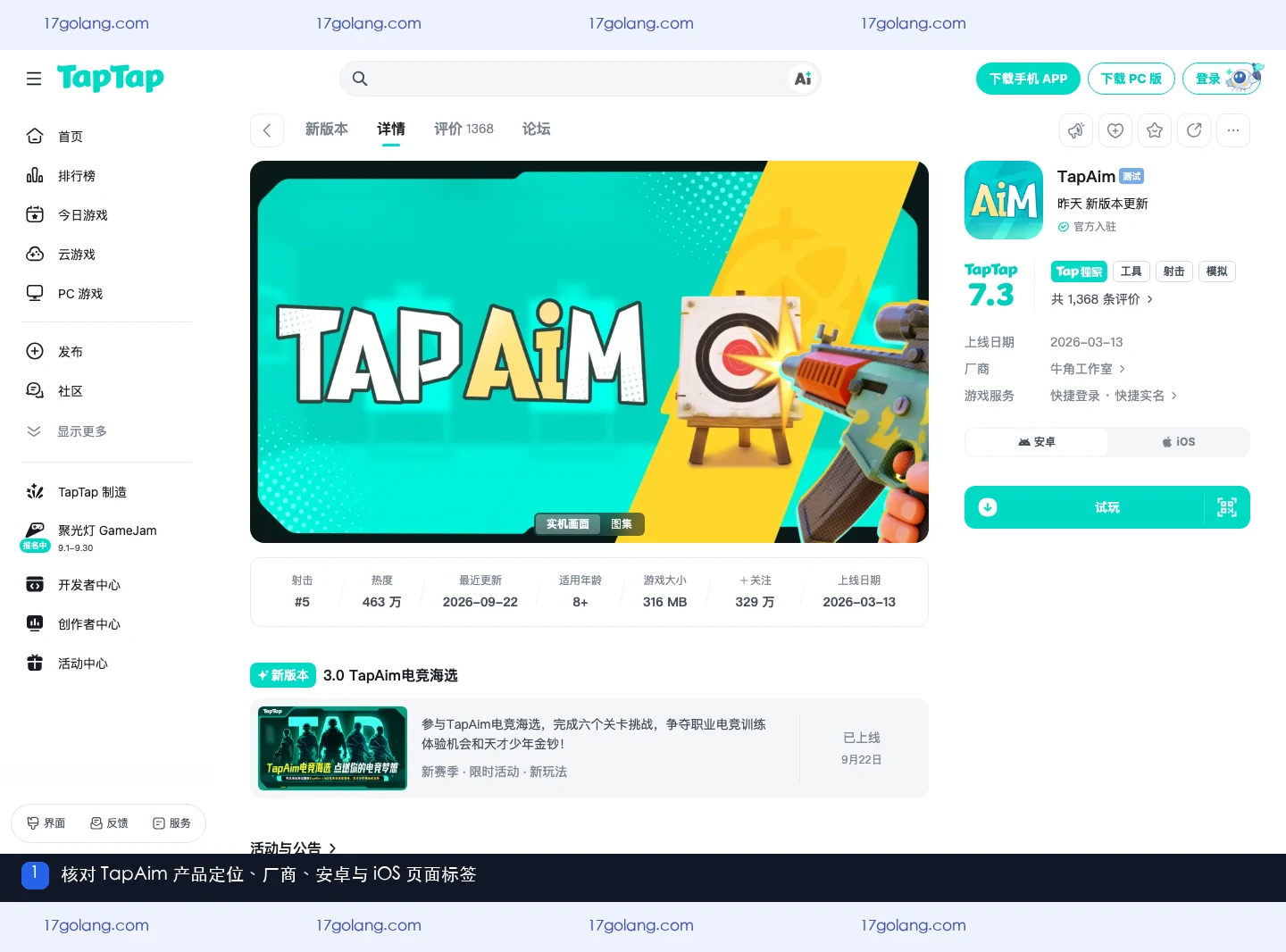Click the megaphone announcement icon
The height and width of the screenshot is (952, 1286).
(1076, 130)
